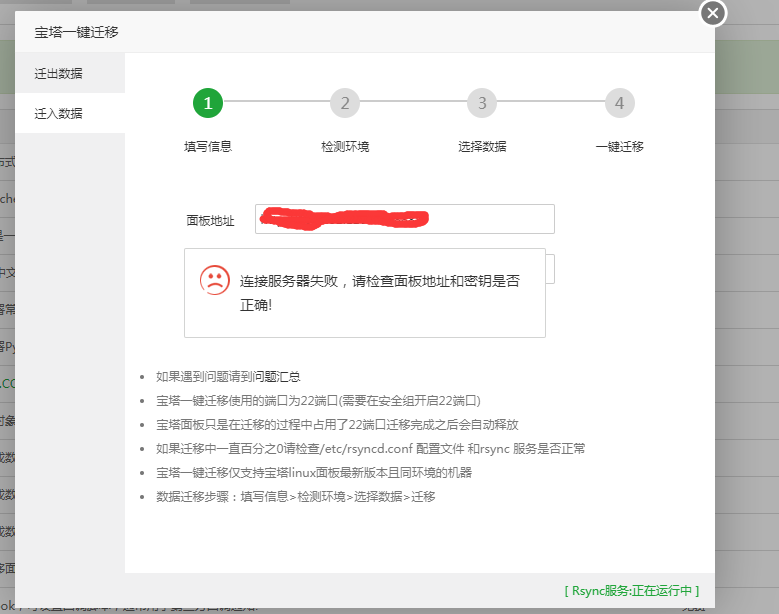Select step 1 circle 填写信息
The width and height of the screenshot is (779, 614).
[208, 103]
